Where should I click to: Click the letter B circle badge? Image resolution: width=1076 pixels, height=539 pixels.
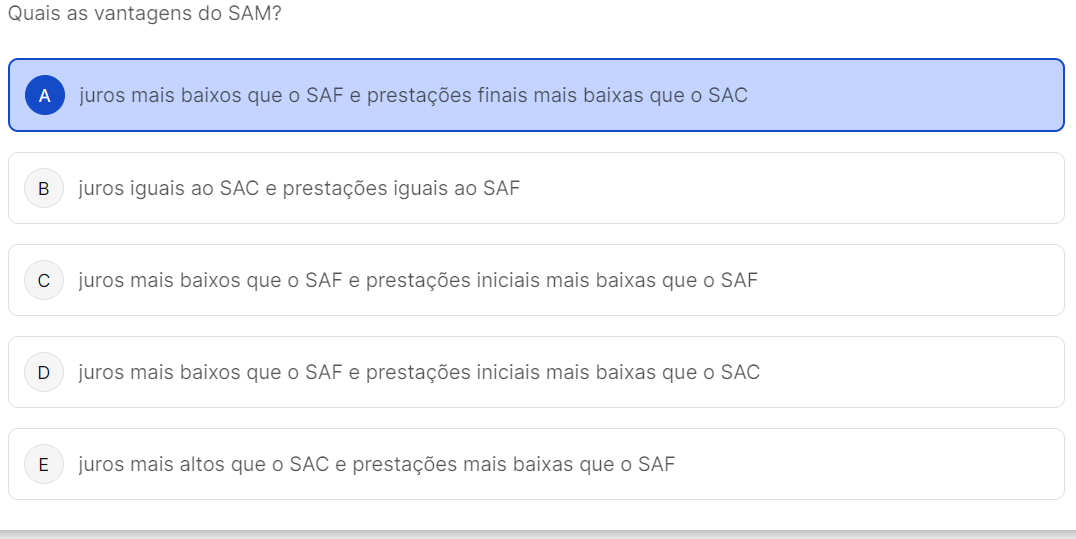tap(44, 188)
